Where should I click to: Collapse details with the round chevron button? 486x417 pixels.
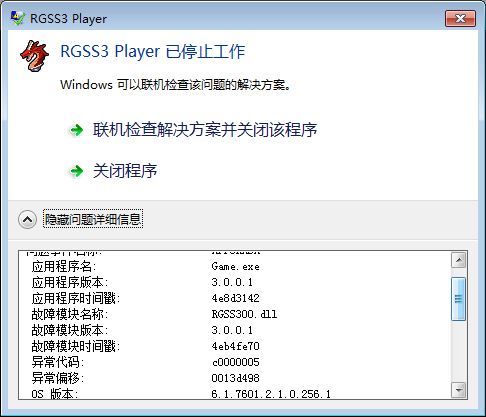[x=27, y=219]
